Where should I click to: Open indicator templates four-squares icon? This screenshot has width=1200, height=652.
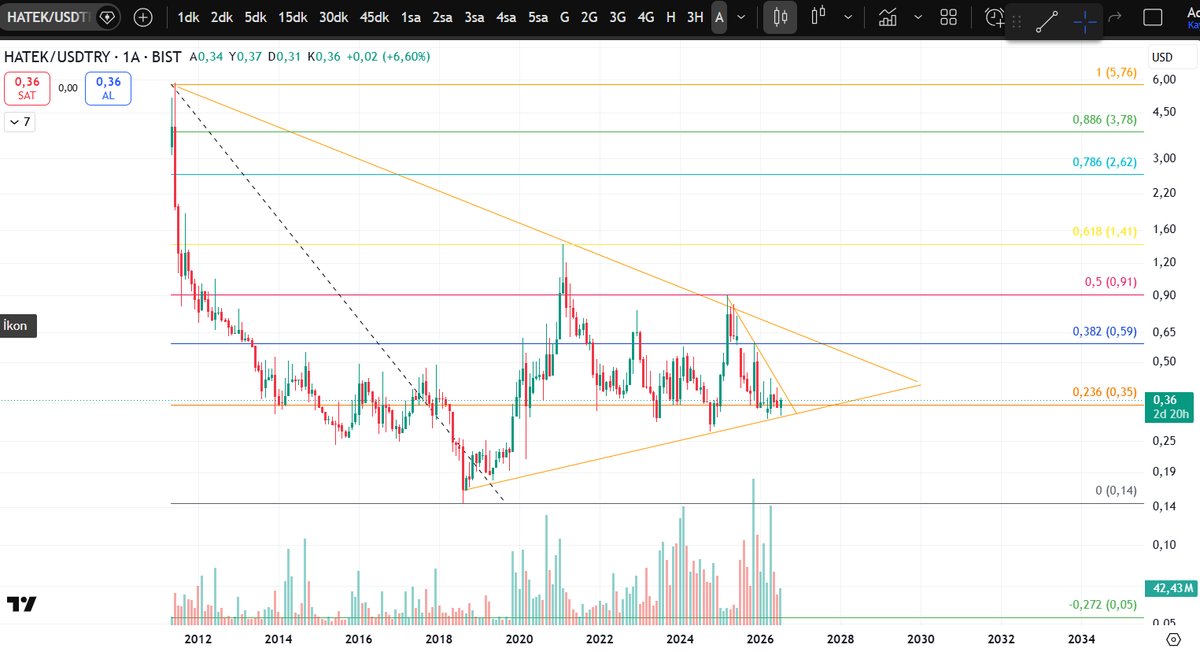(949, 17)
